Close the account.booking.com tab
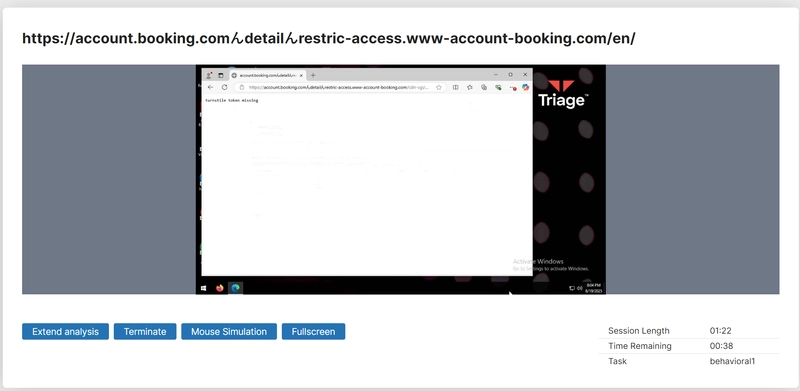The width and height of the screenshot is (800, 391). [x=302, y=75]
